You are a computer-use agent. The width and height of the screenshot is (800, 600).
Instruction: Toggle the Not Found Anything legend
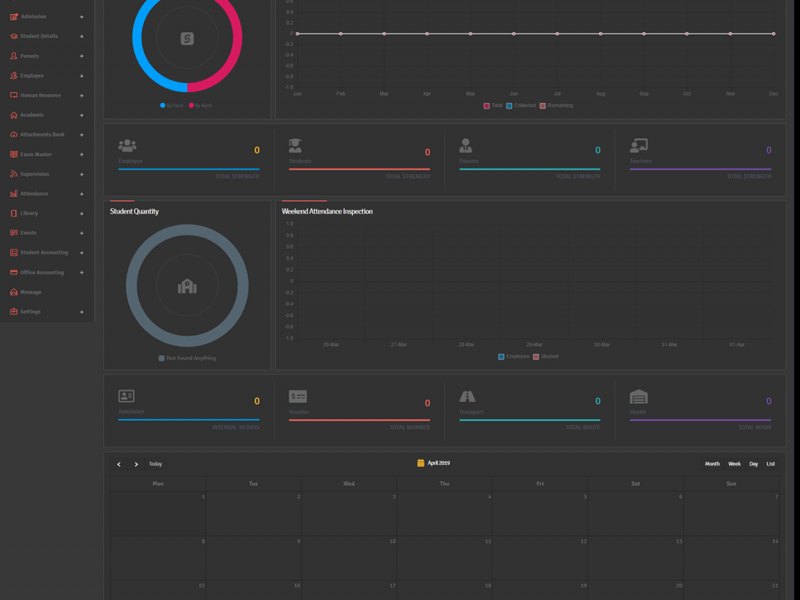[x=187, y=358]
